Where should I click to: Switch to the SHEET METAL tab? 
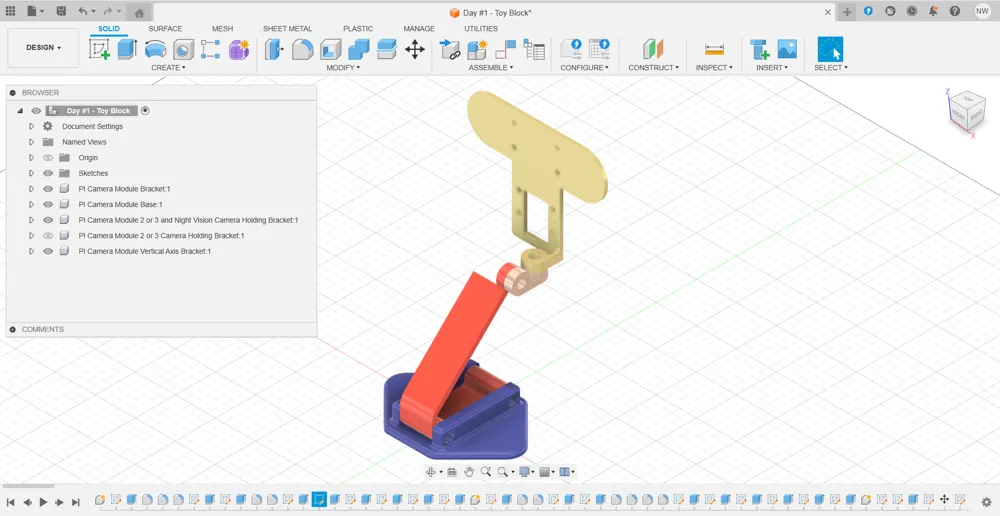pos(288,29)
